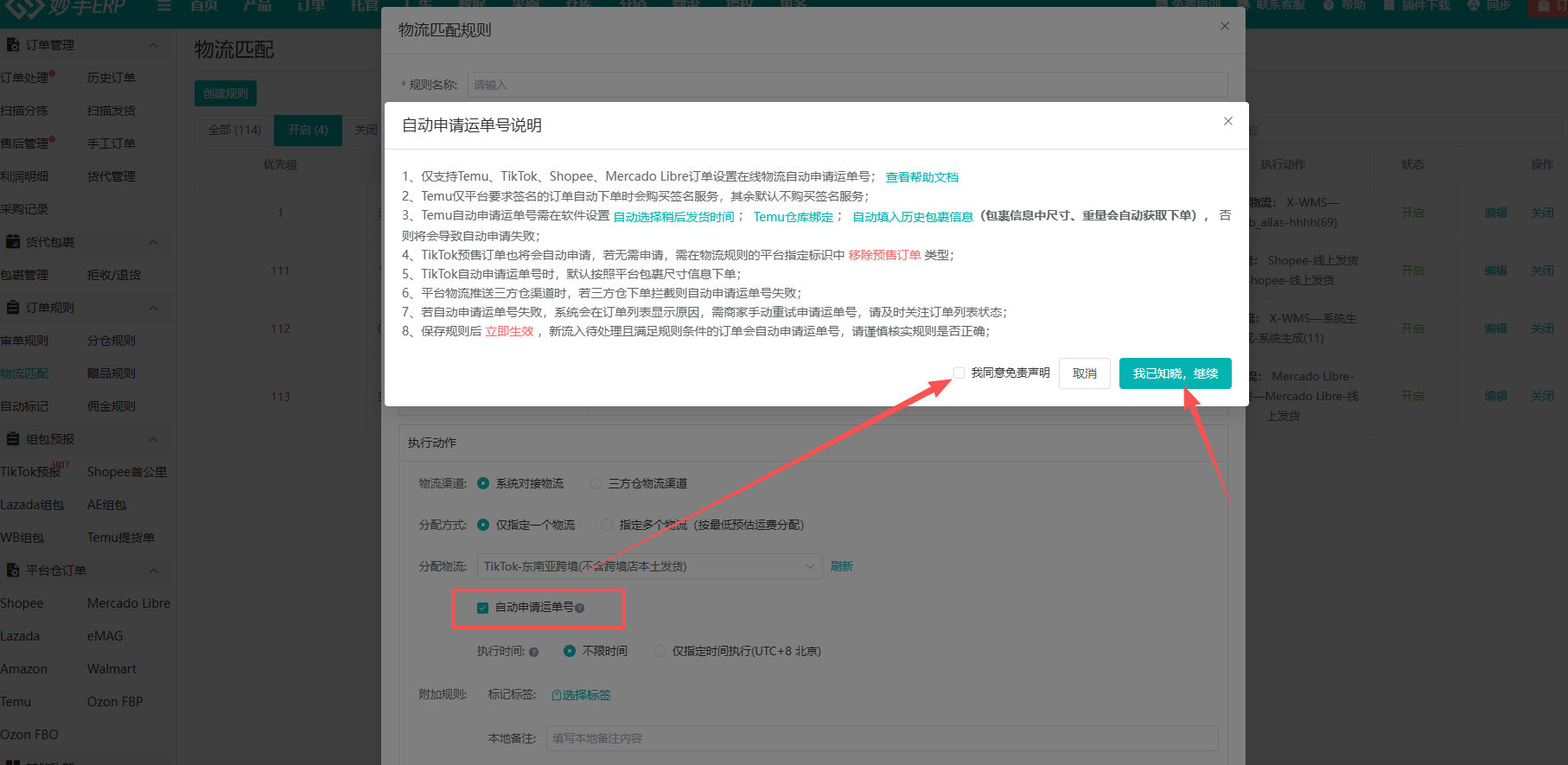Click the tag icon before 选择标签

point(557,695)
